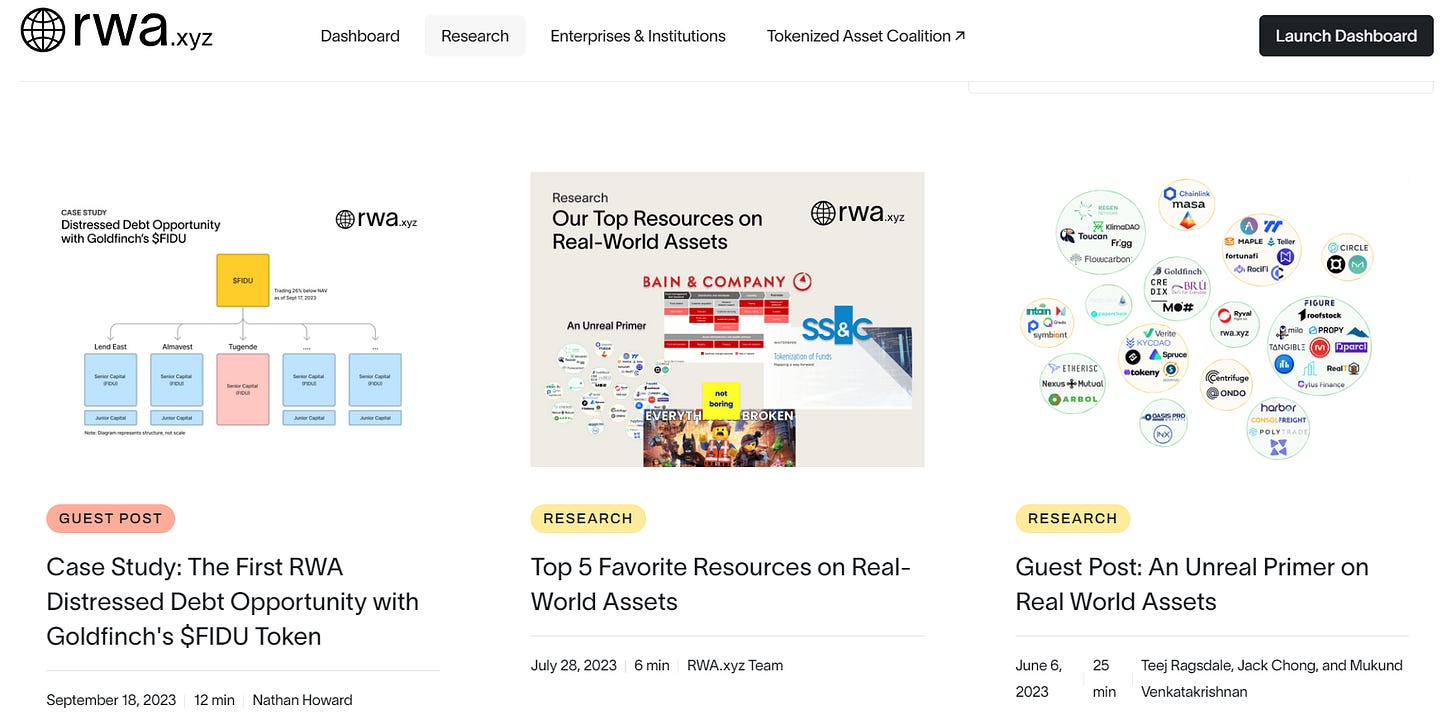The image size is (1456, 716).
Task: Click RESEARCH tag above Unreal Primer post
Action: (1072, 518)
